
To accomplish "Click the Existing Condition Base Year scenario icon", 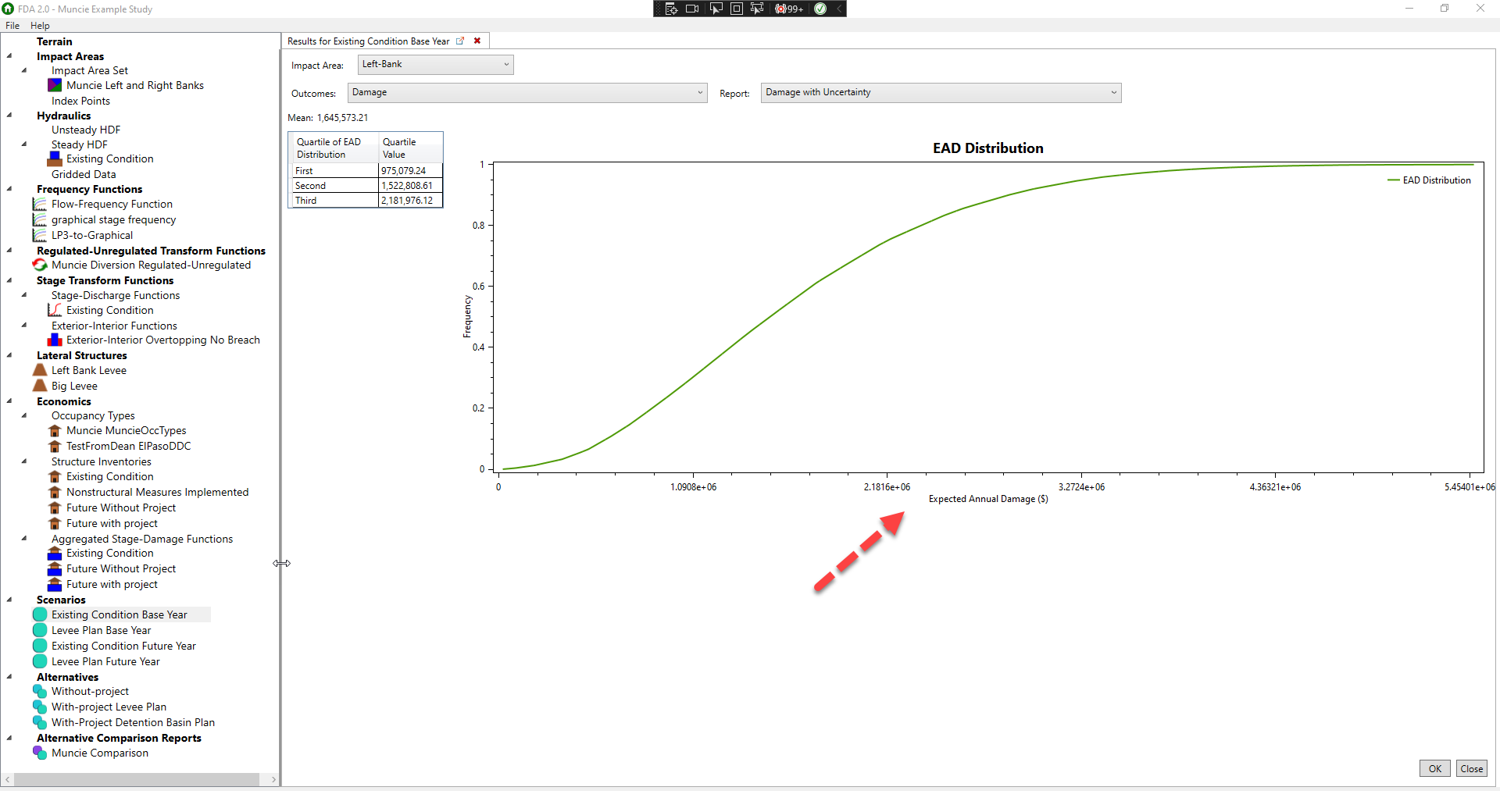I will point(40,614).
